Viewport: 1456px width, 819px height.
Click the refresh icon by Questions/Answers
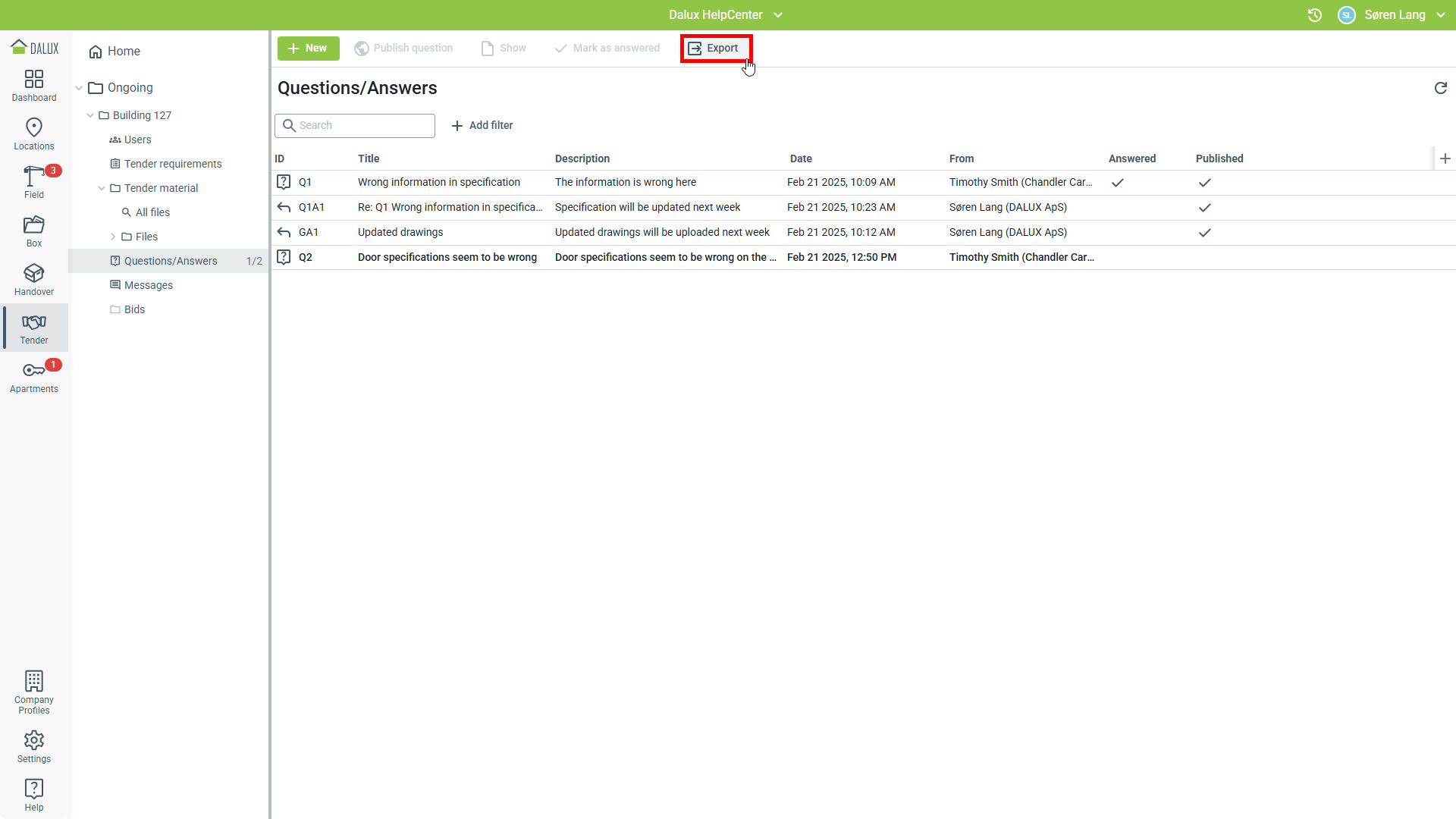pos(1440,88)
